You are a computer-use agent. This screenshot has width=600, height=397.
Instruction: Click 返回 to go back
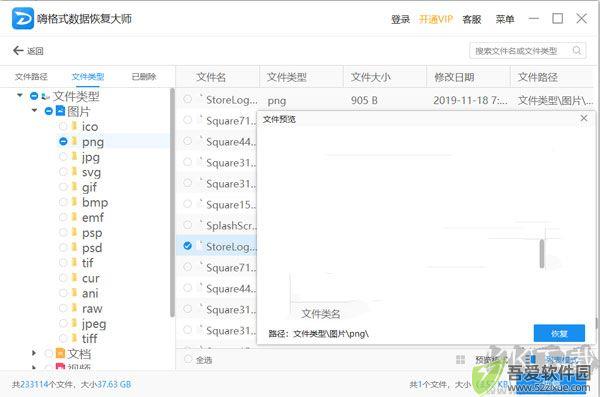35,51
